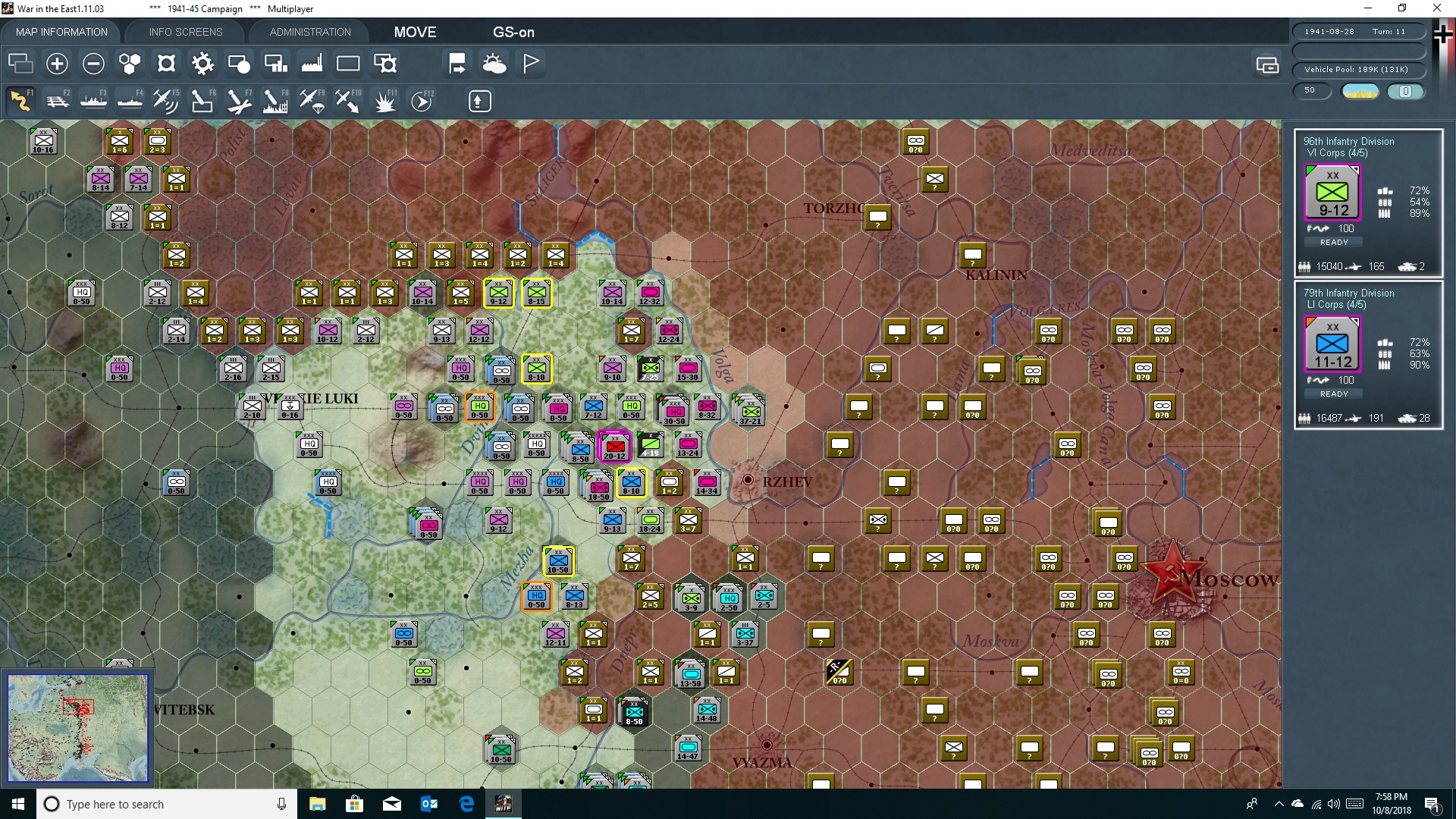Select Air transport mode (F9)

[x=312, y=101]
